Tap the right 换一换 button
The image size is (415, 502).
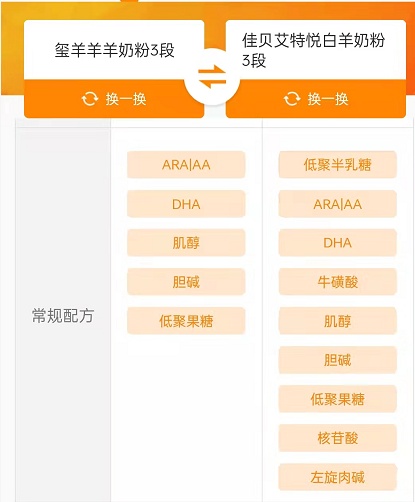coord(316,99)
